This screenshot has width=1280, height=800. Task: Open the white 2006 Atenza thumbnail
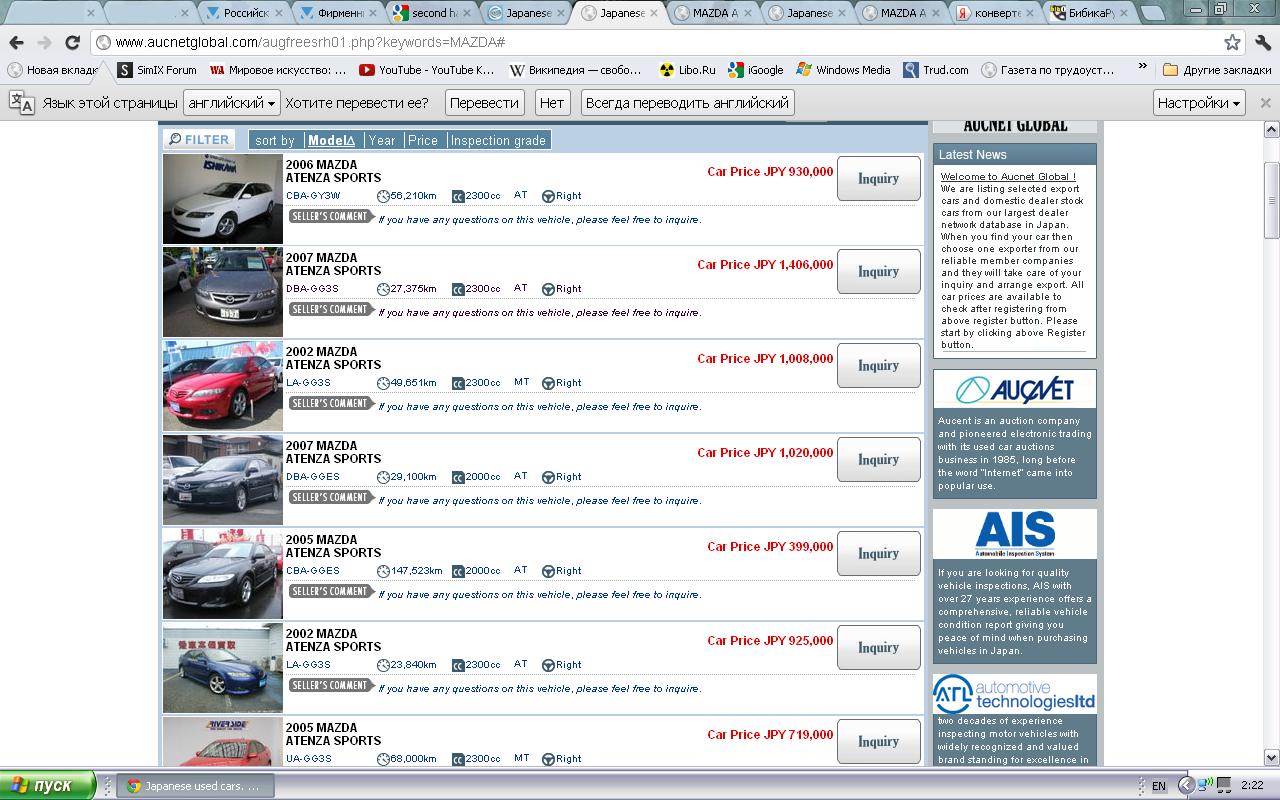pos(223,198)
